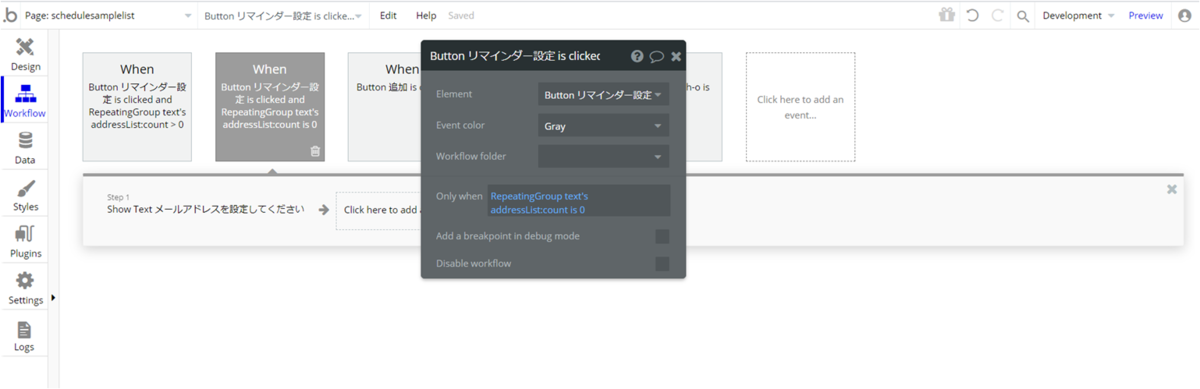Screen dimensions: 1200x389
Task: Open the comment bubble in property editor
Action: pos(657,56)
